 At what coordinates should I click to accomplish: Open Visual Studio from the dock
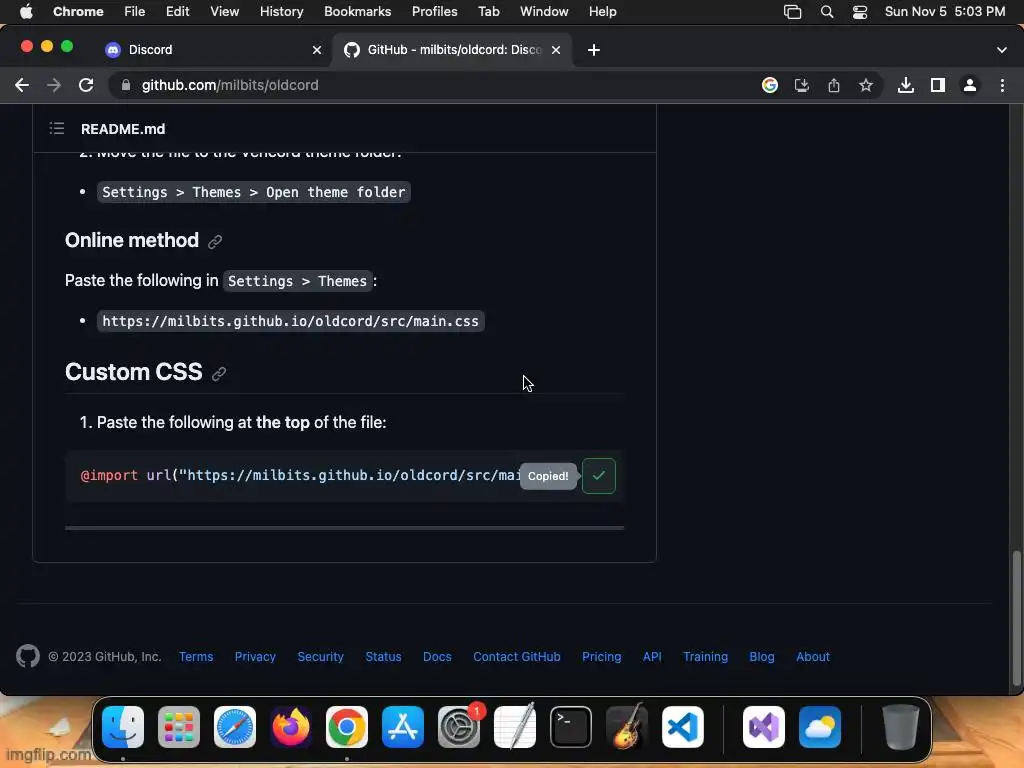[x=764, y=727]
